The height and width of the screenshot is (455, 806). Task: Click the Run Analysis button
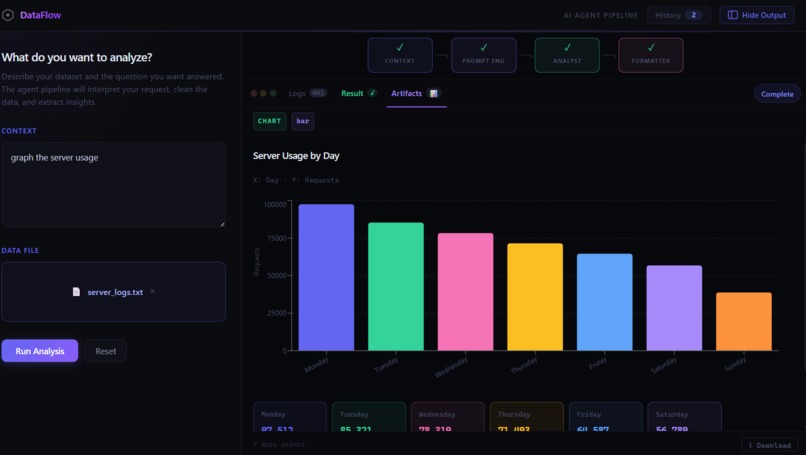pyautogui.click(x=40, y=351)
